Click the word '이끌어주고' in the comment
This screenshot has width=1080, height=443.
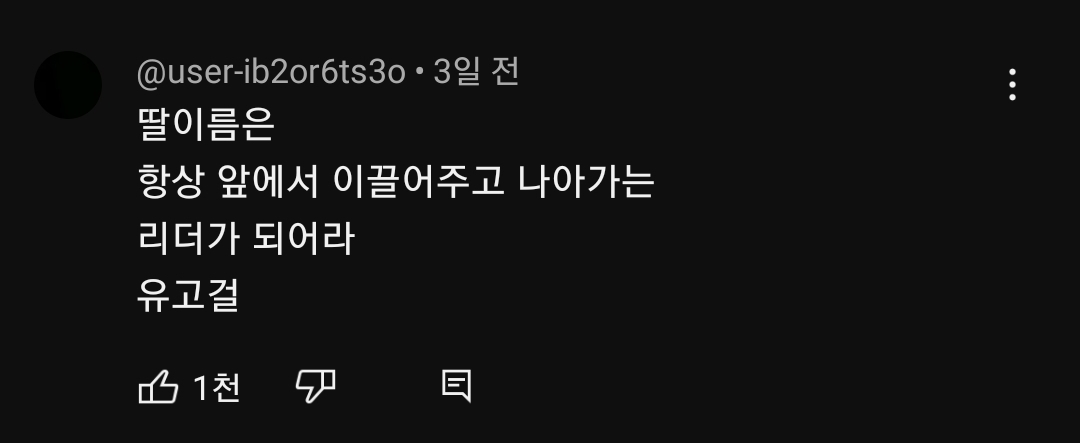tap(419, 182)
